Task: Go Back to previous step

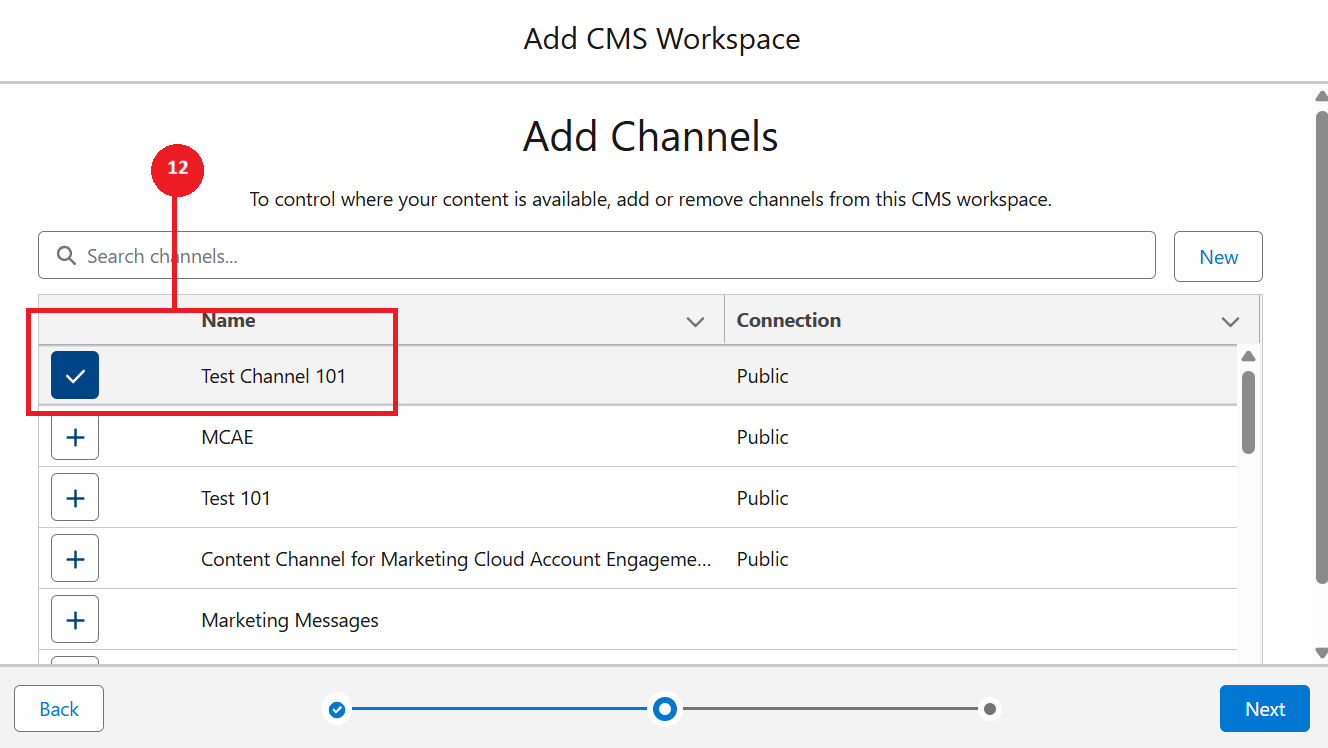Action: coord(59,709)
